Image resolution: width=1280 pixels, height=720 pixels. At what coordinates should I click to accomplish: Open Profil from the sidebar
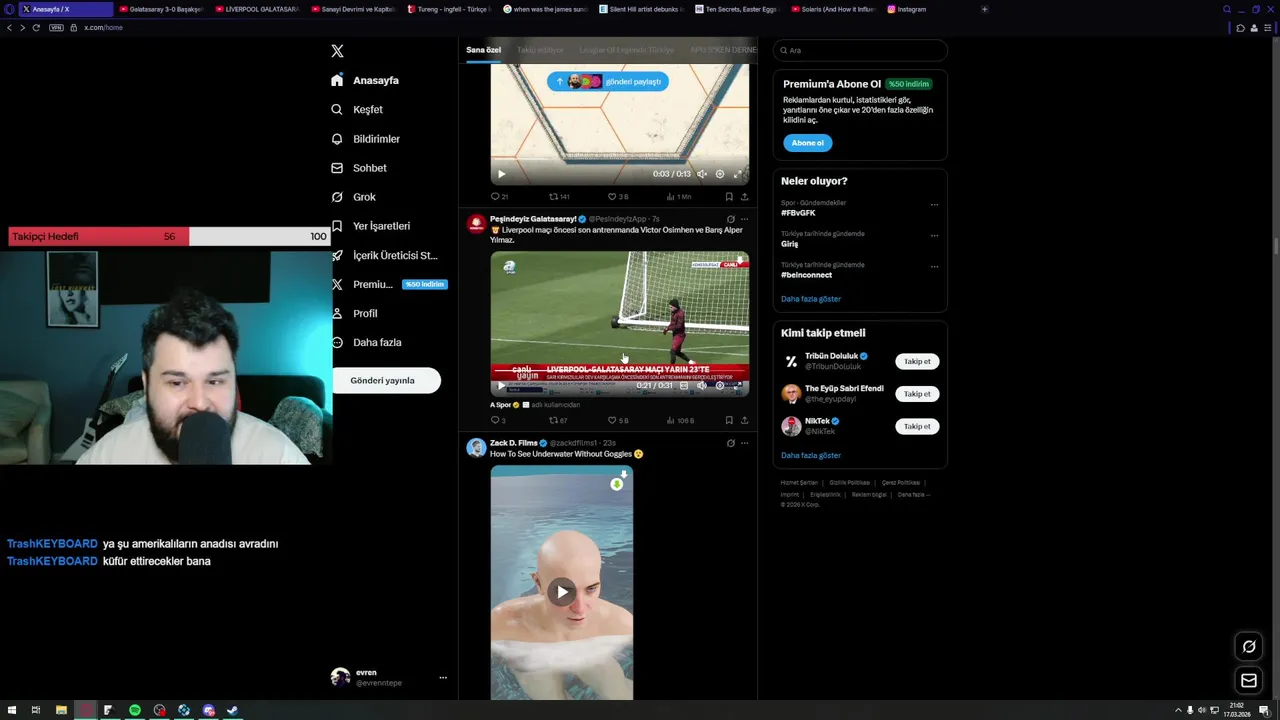click(354, 313)
